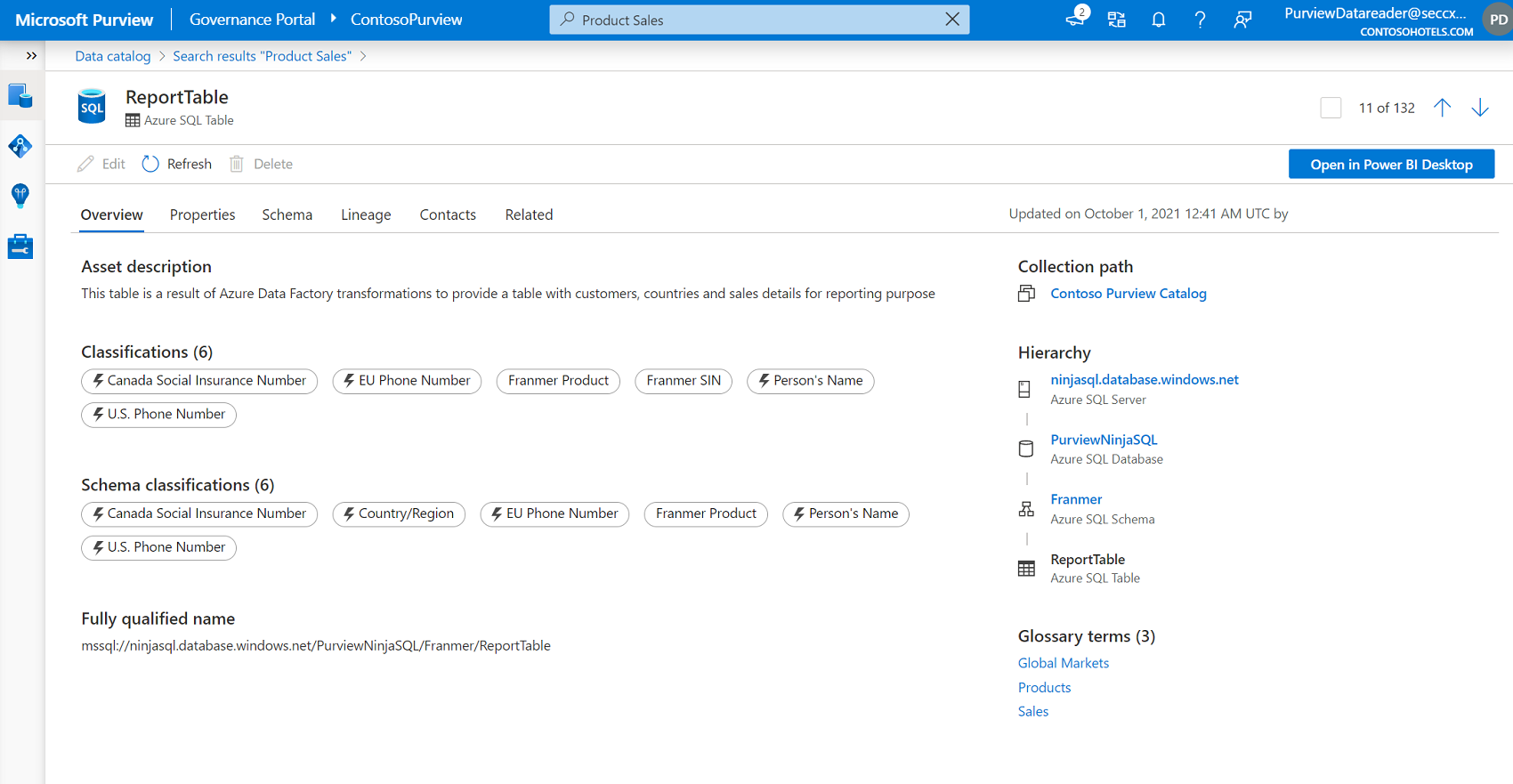Tick the asset selection checkbox

pyautogui.click(x=1331, y=108)
